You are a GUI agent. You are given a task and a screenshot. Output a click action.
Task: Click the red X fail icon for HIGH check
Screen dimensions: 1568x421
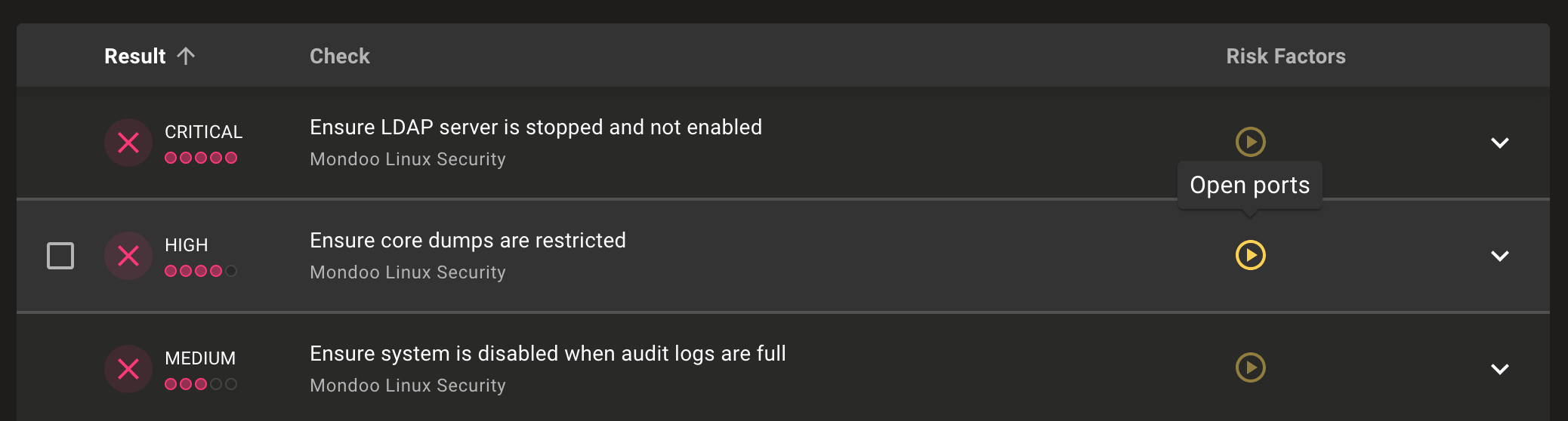[128, 256]
